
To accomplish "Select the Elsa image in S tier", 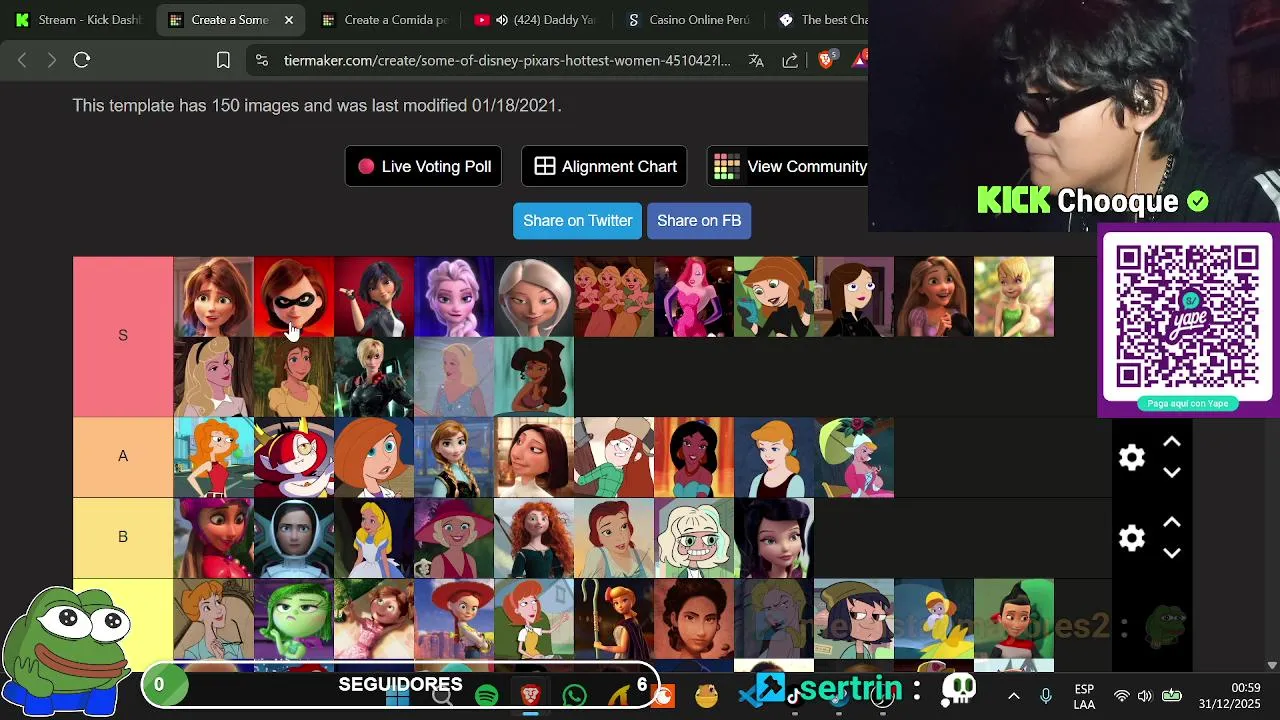I will click(x=454, y=297).
